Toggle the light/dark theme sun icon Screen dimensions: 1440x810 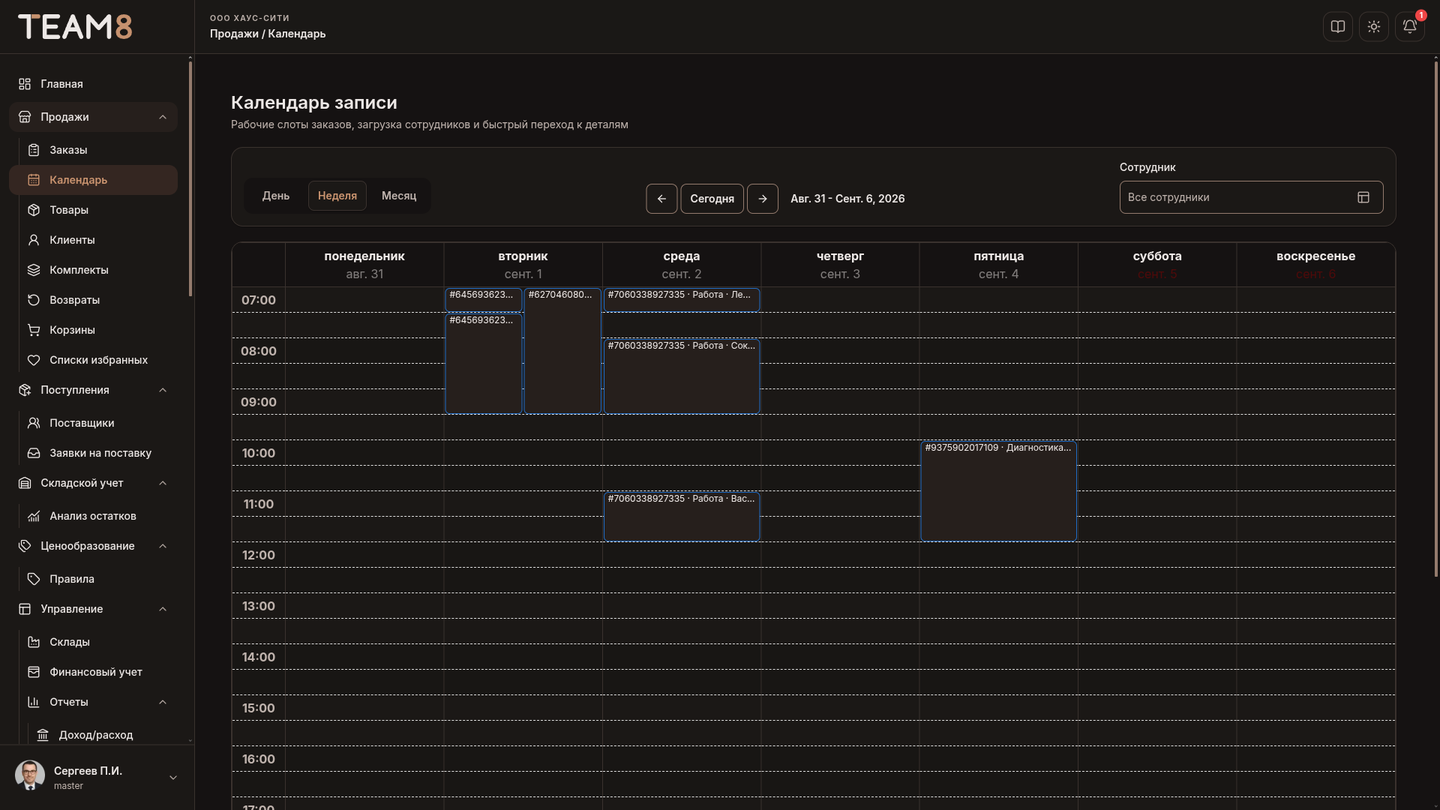[x=1374, y=27]
